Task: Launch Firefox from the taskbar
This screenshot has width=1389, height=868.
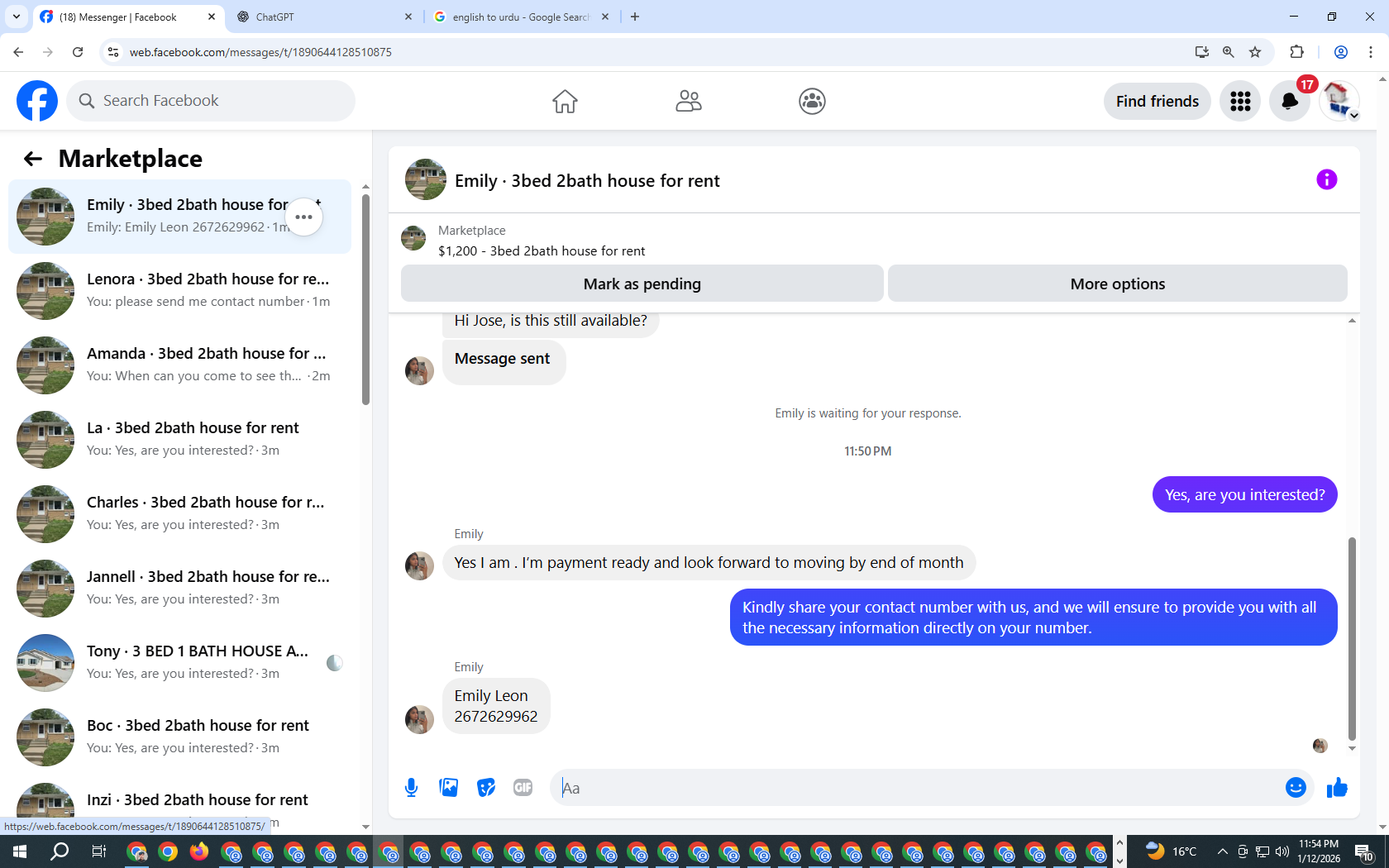Action: (x=199, y=851)
